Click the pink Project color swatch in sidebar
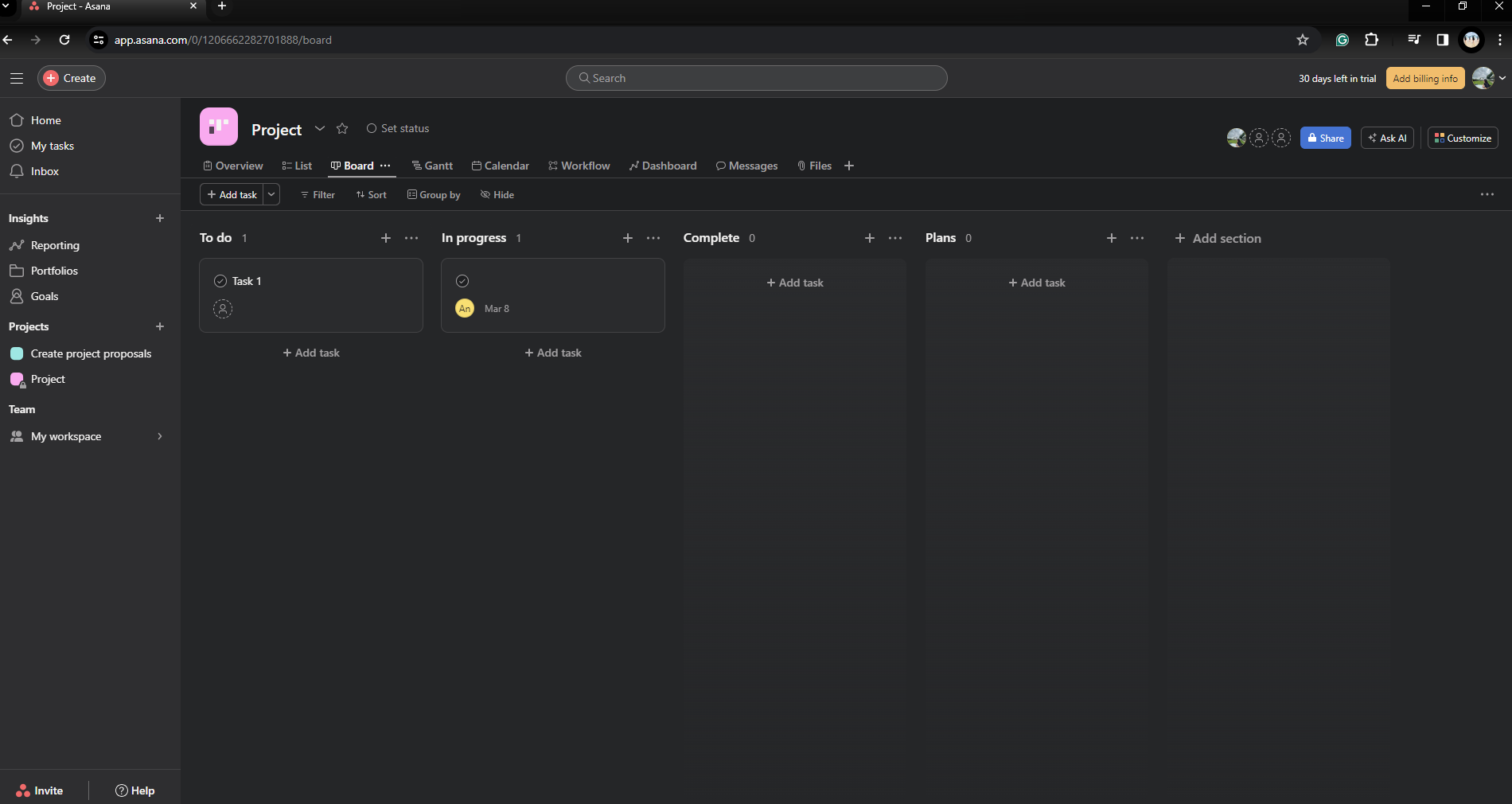Viewport: 1512px width, 804px height. [x=17, y=379]
